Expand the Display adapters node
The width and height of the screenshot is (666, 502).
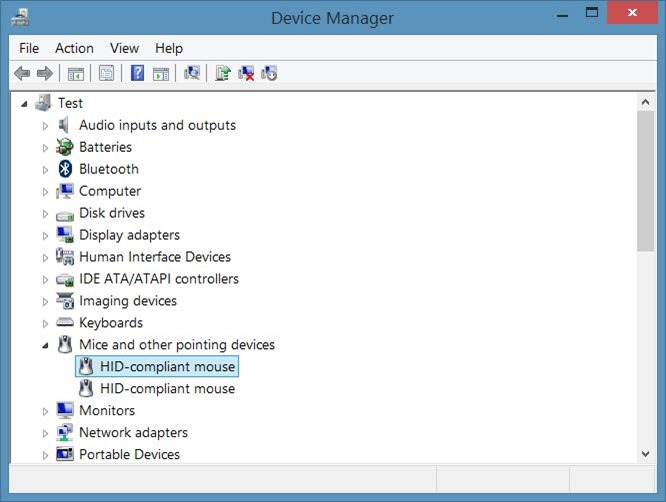click(45, 235)
